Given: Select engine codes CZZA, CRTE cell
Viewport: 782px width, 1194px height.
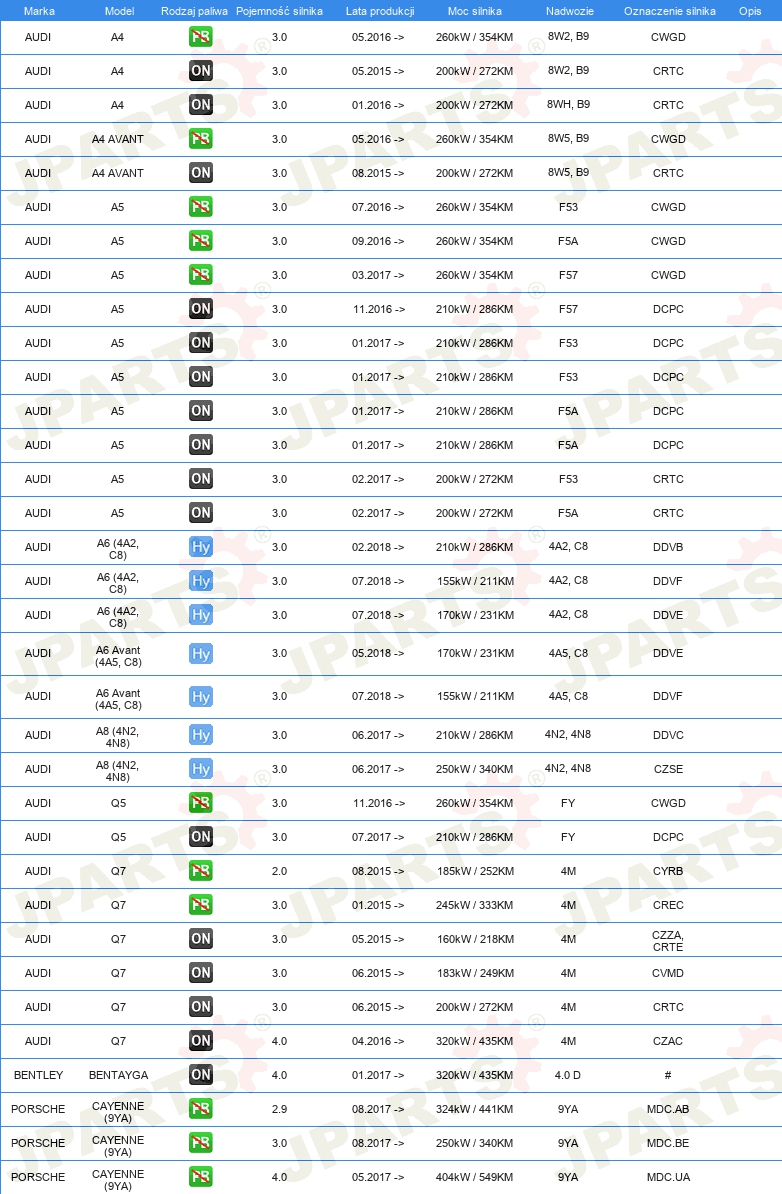Looking at the screenshot, I should (668, 940).
